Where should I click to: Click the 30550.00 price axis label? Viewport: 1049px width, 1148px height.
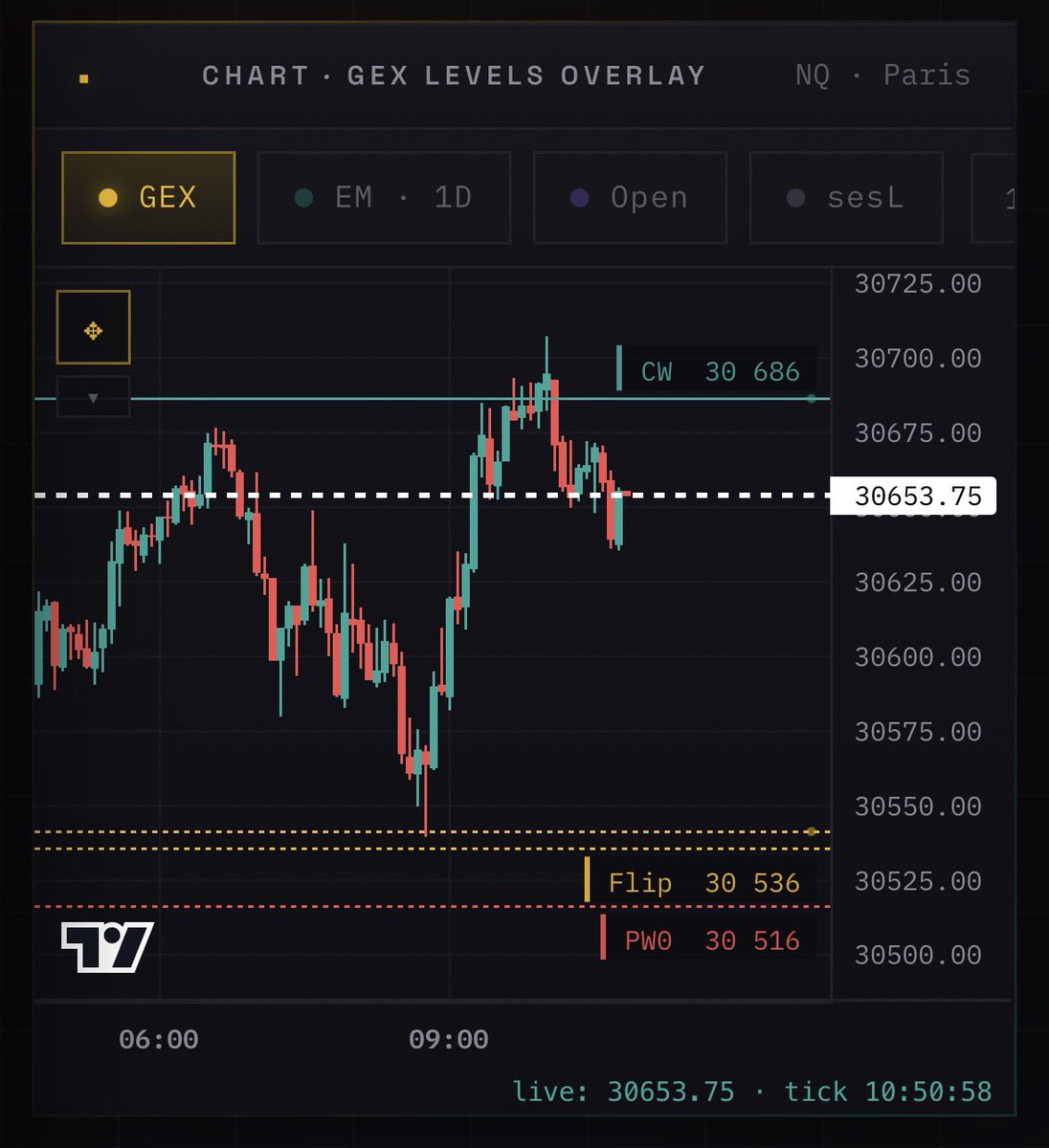pyautogui.click(x=918, y=806)
